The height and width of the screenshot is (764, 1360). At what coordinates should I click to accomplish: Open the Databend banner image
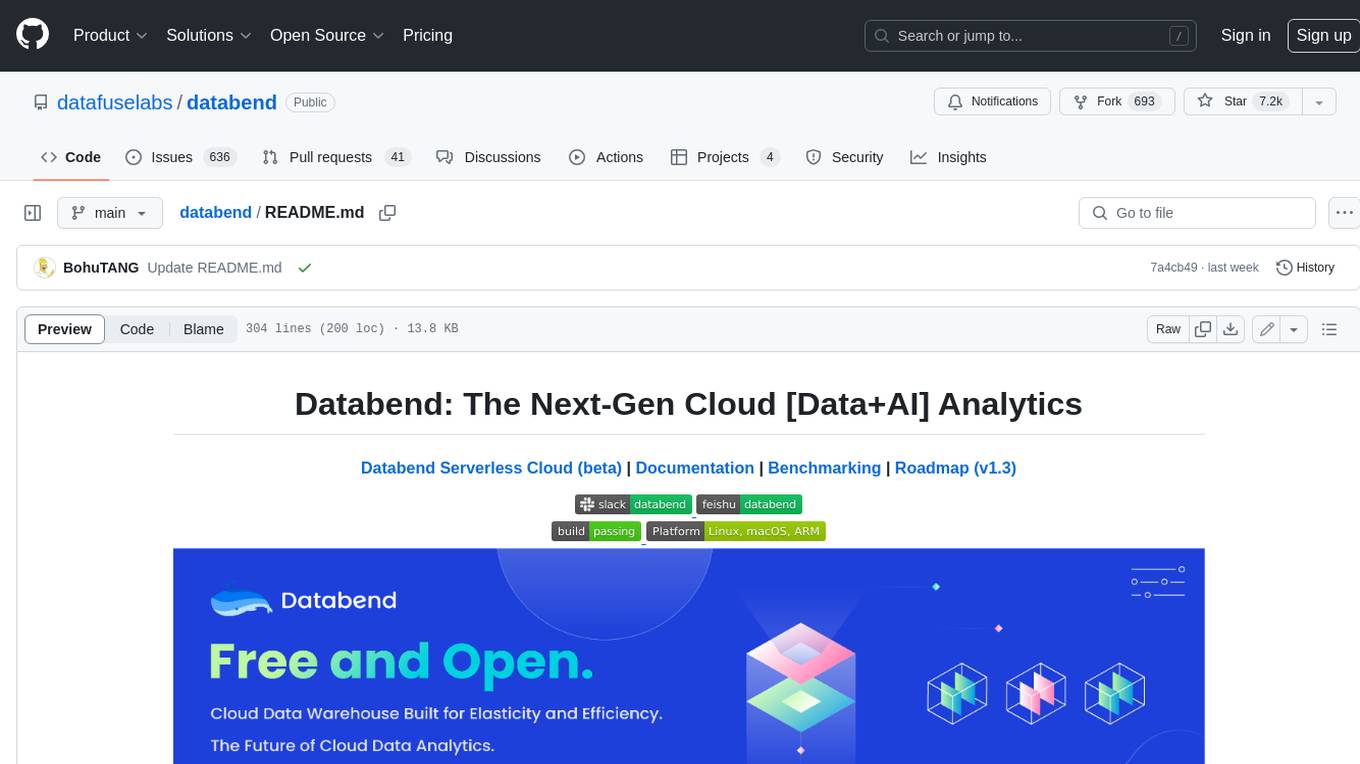coord(689,656)
